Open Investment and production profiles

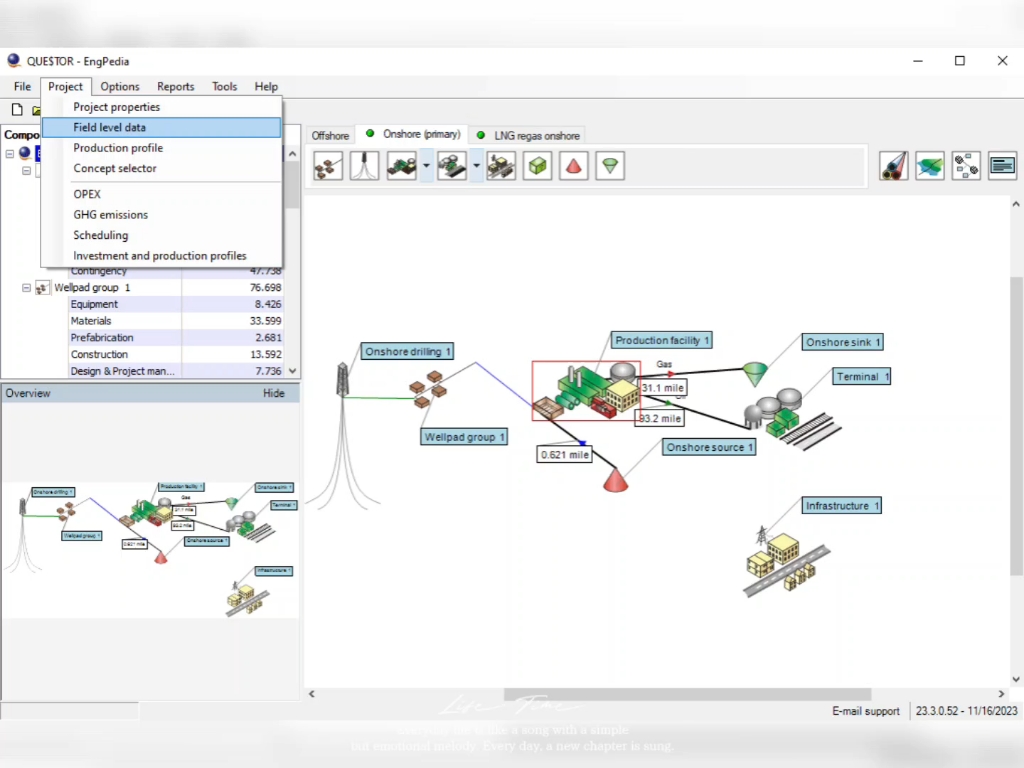[162, 255]
